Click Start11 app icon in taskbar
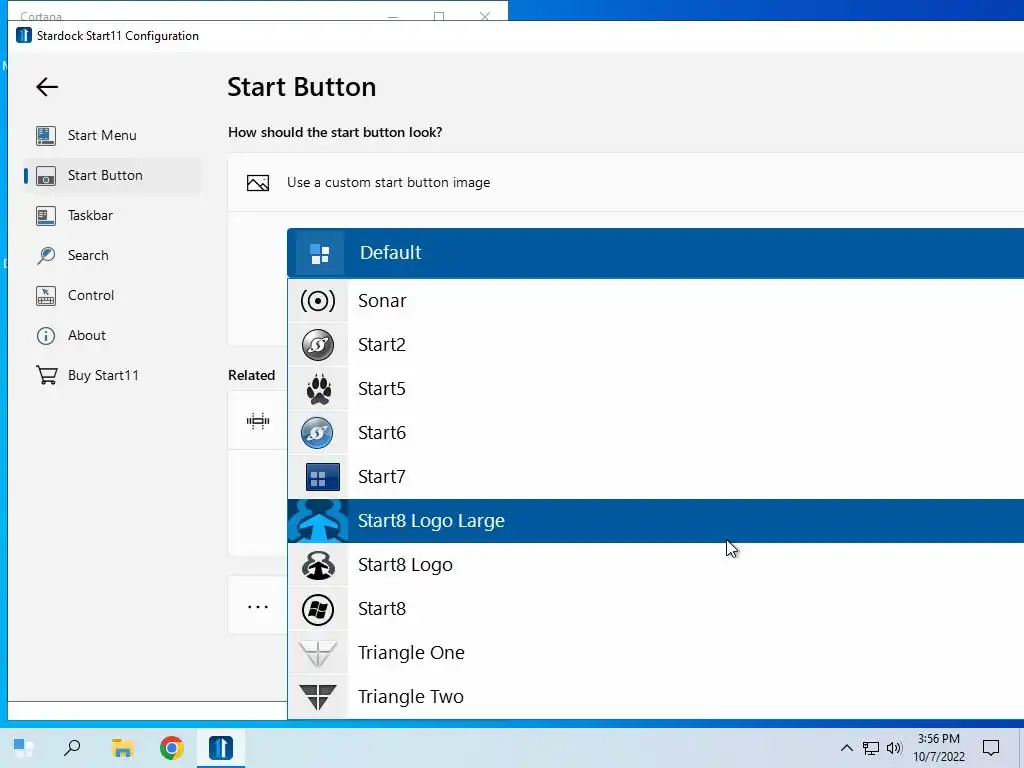This screenshot has width=1024, height=768. [x=221, y=748]
